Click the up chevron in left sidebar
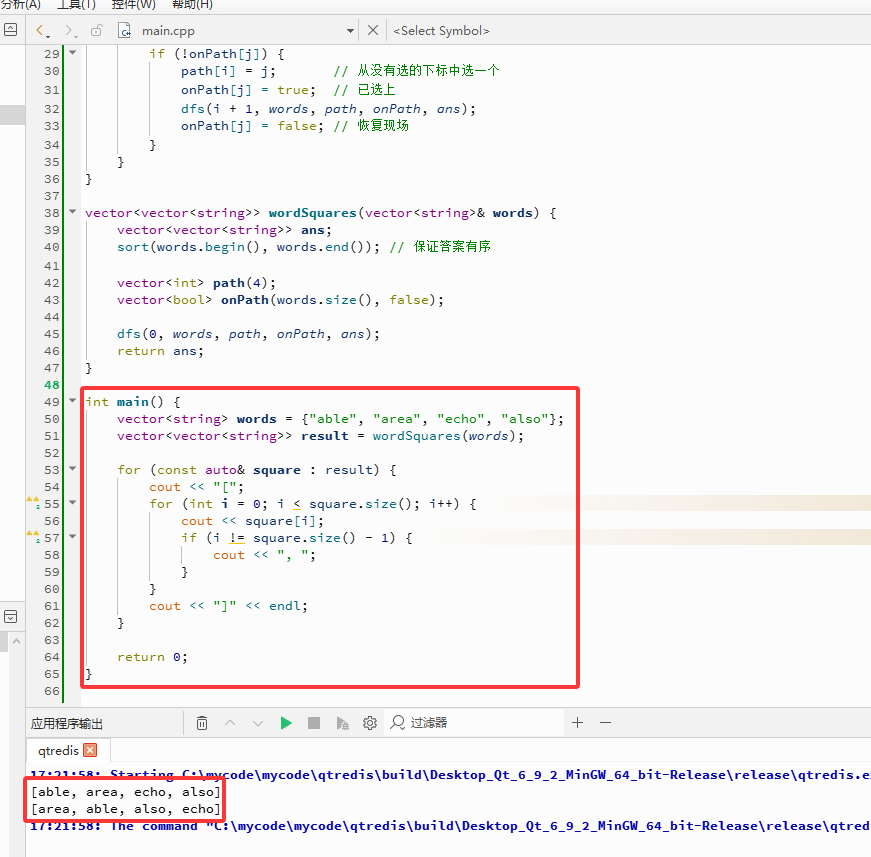 [x=17, y=641]
